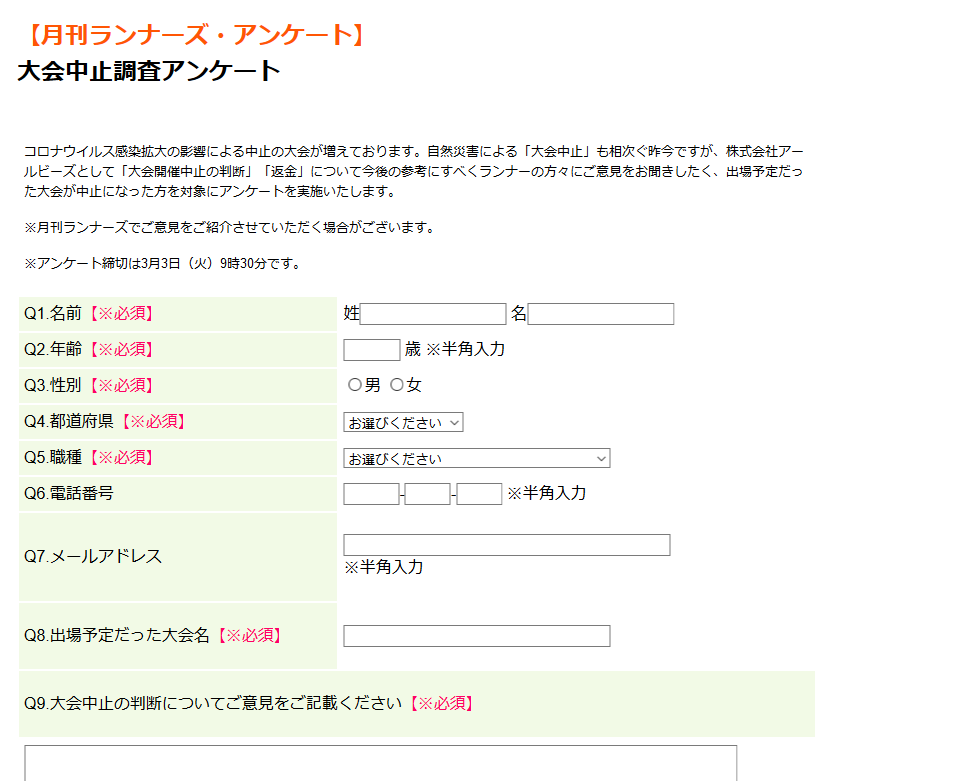Open the Q4 都道府県 dropdown

pos(404,422)
